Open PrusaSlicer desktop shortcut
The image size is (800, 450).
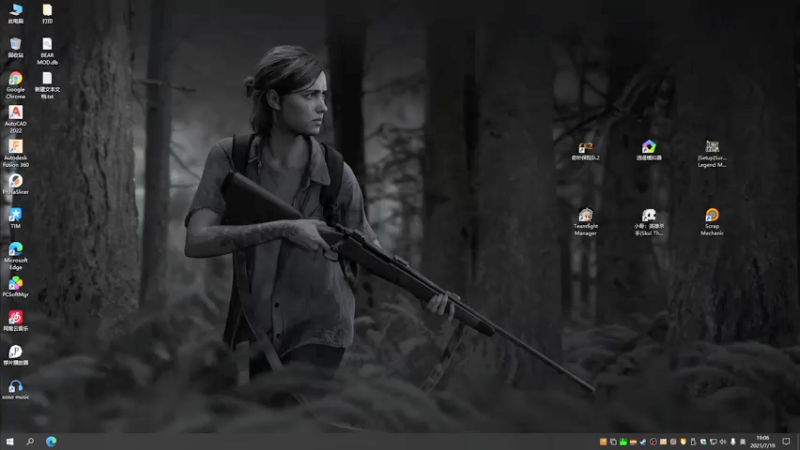pos(16,184)
